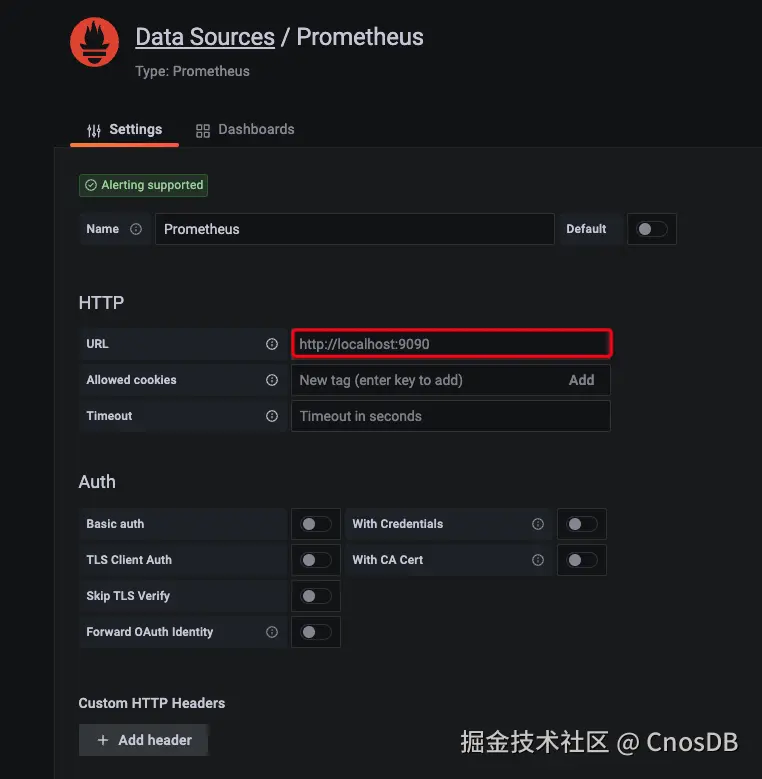Click the Type: Prometheus subtitle text

[192, 72]
